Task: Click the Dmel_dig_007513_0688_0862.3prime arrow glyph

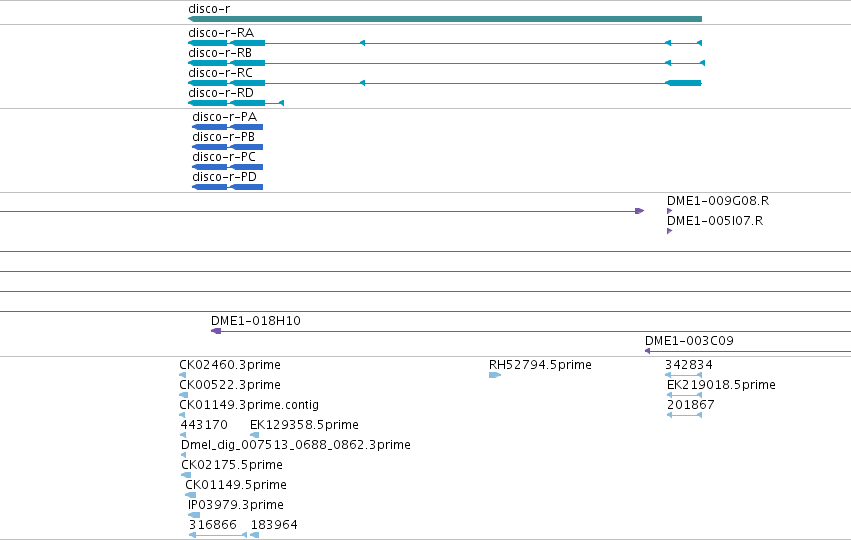Action: pyautogui.click(x=183, y=455)
